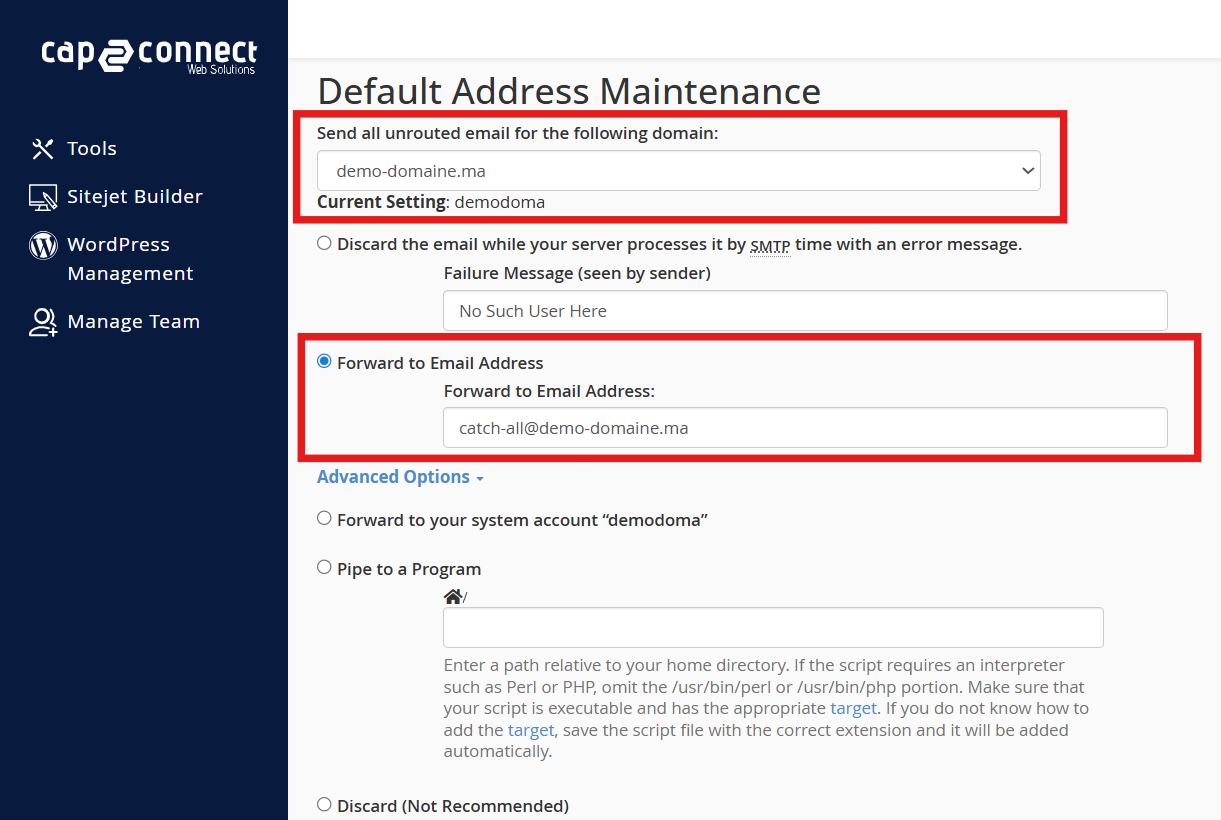
Task: Select the SMTP discard with error radio button
Action: (324, 243)
